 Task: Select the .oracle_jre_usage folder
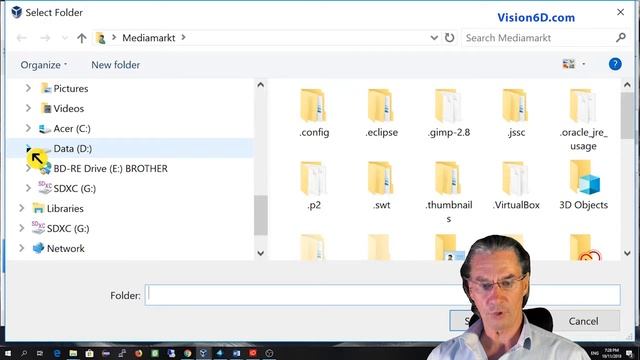pyautogui.click(x=583, y=120)
